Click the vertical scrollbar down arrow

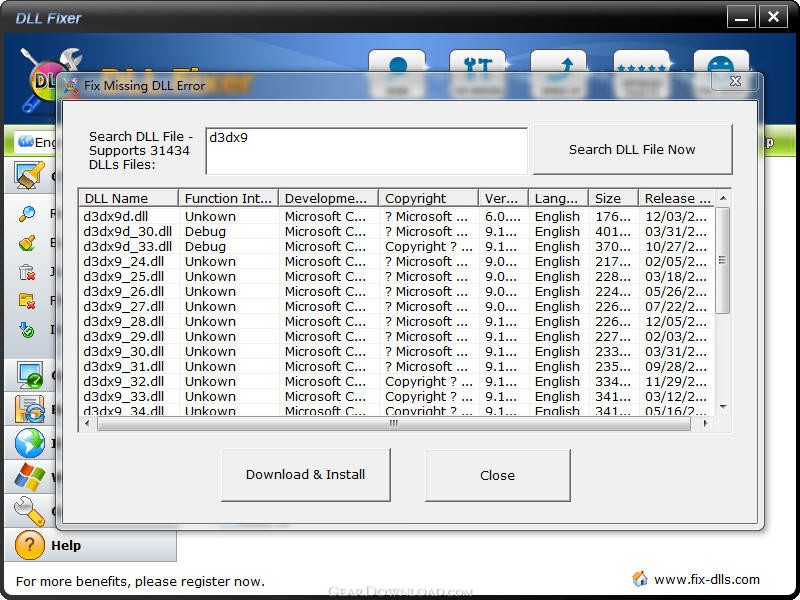pyautogui.click(x=723, y=407)
